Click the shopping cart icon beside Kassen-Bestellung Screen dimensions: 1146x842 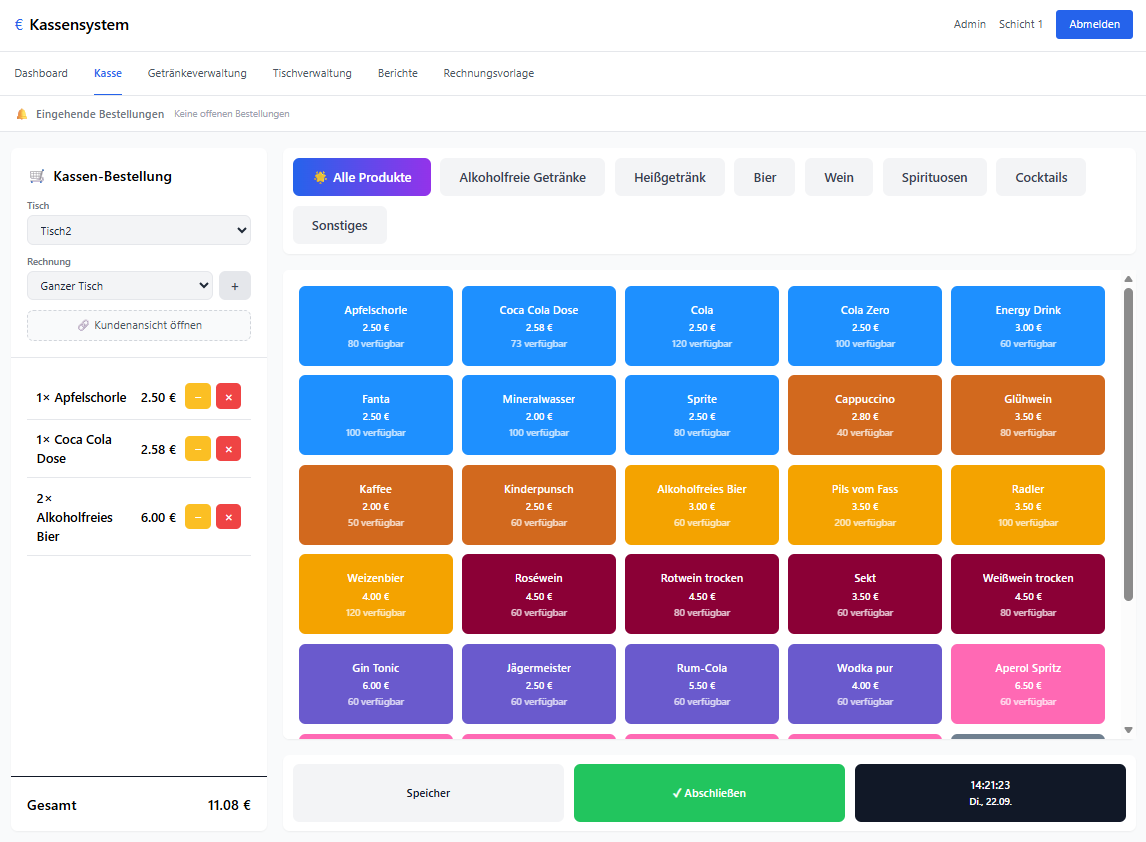click(37, 176)
